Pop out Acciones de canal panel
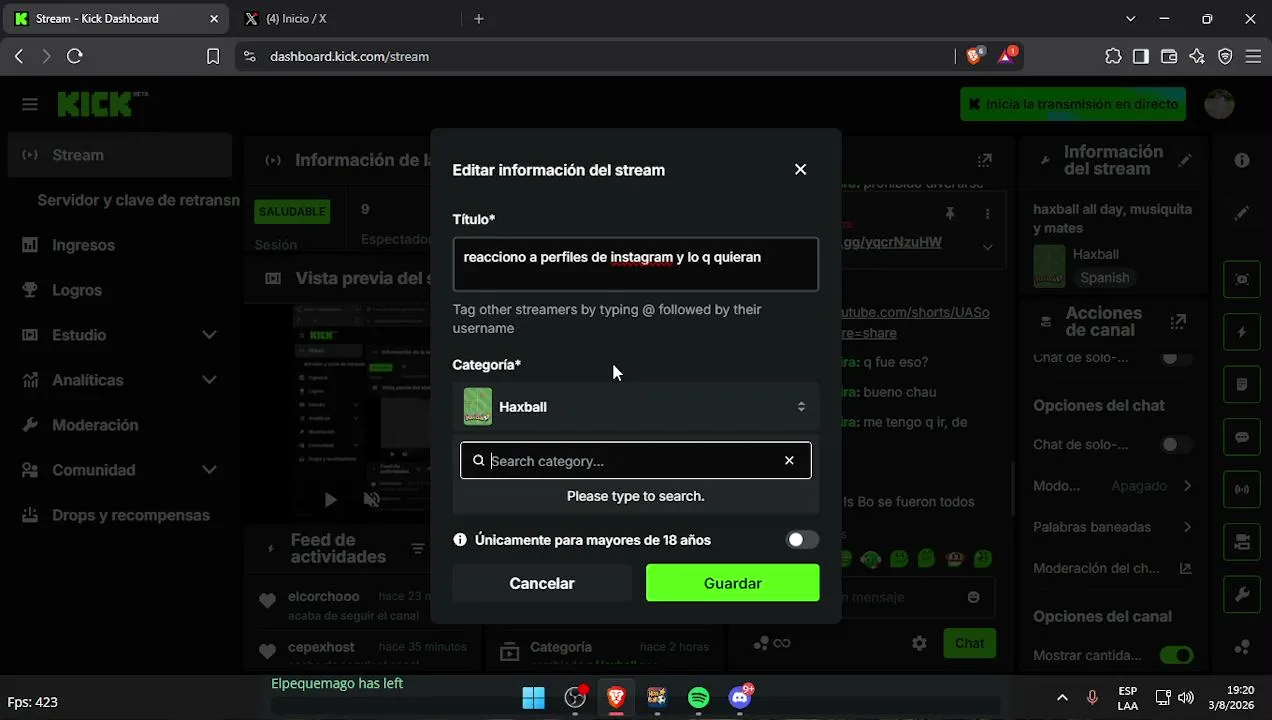1272x720 pixels. [x=1178, y=322]
